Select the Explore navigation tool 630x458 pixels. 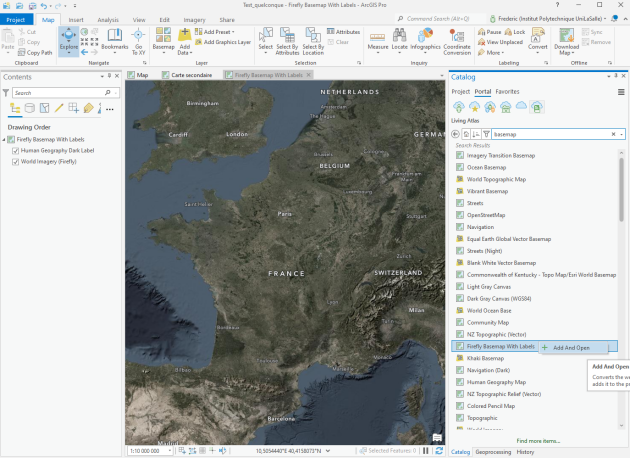pos(69,41)
